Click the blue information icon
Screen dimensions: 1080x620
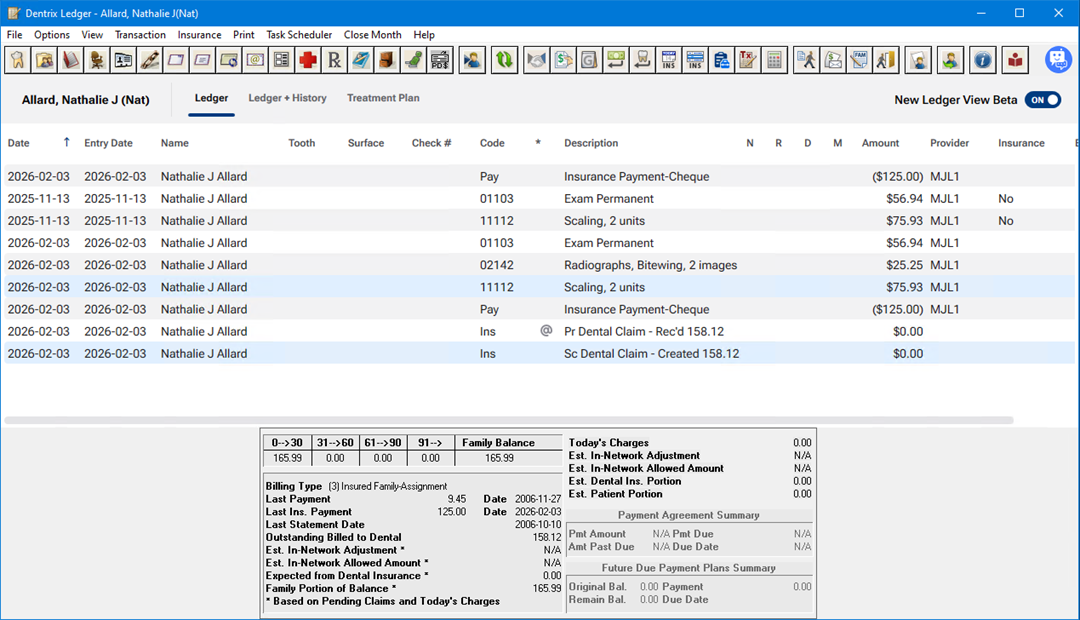point(983,60)
